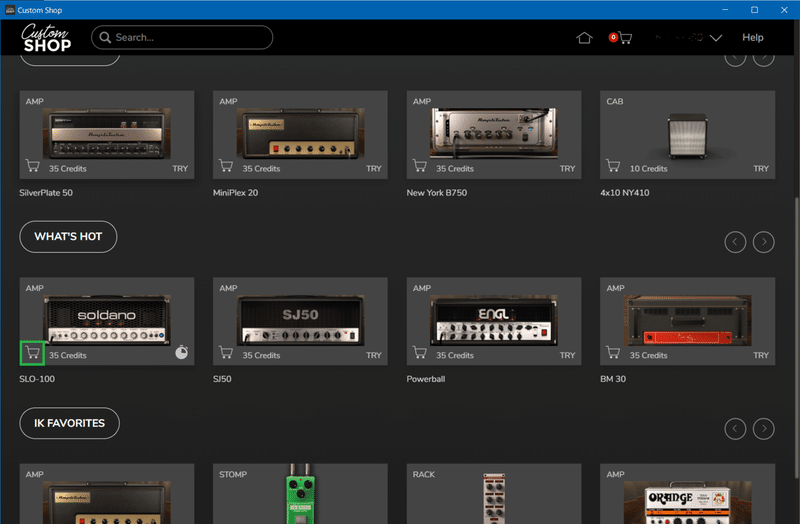Open the 4x10 NY410 cabinet thumbnail

[x=687, y=135]
